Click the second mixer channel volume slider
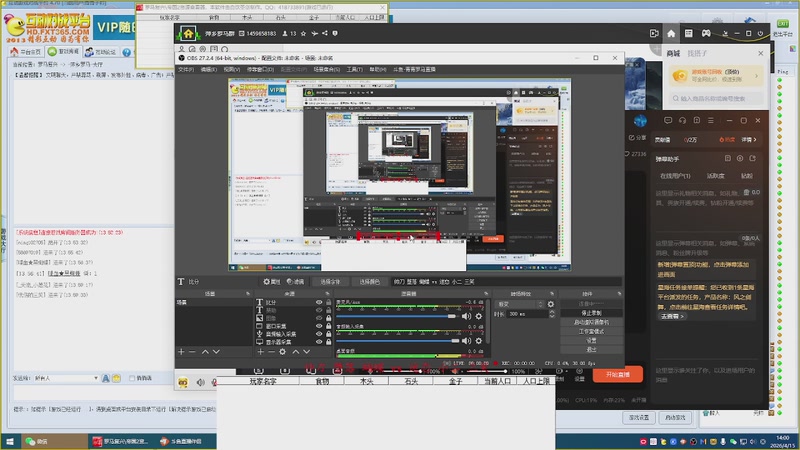Screen dimensions: 800x450 click(396, 341)
